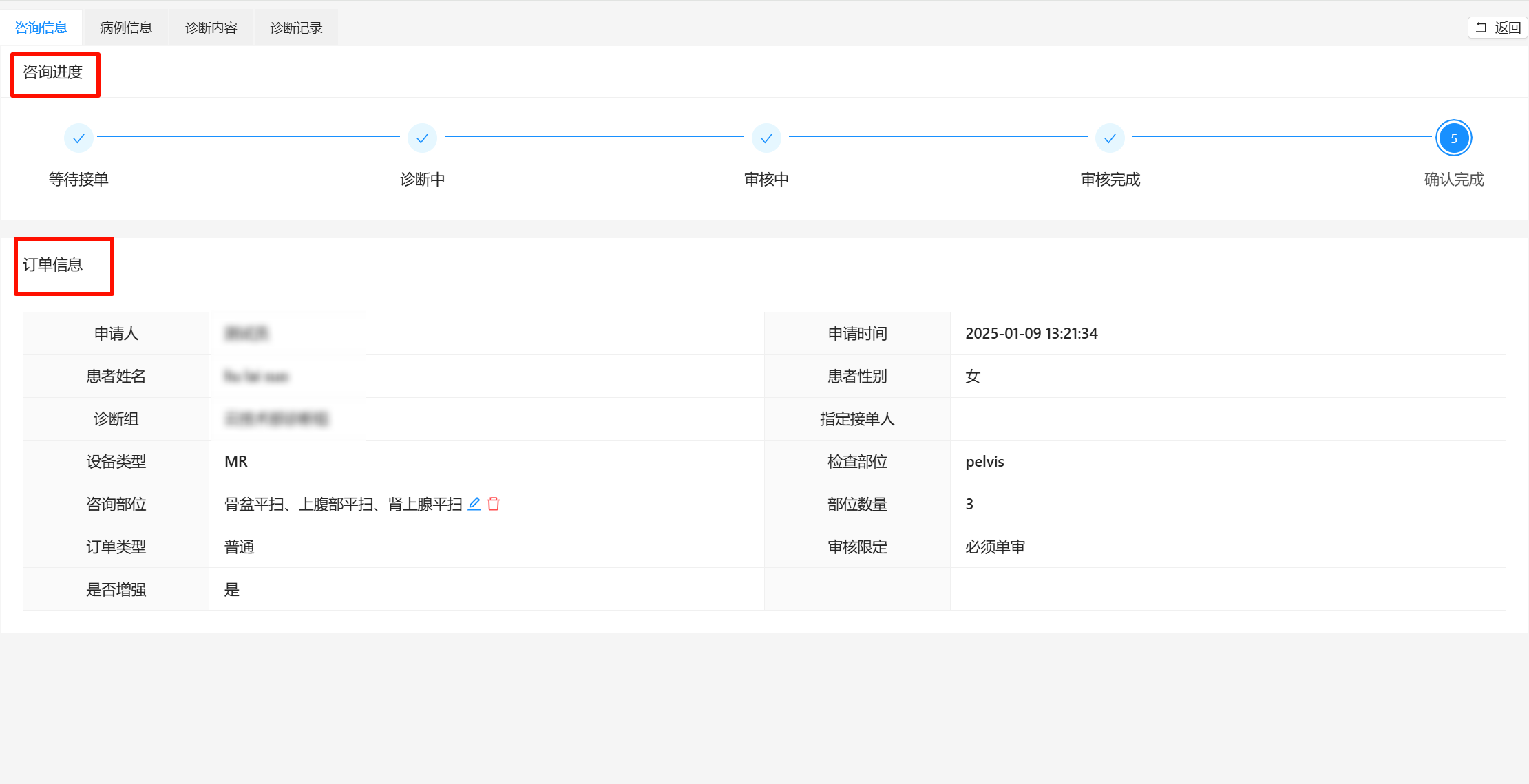Click the 审核中 step checkmark icon

[x=766, y=138]
